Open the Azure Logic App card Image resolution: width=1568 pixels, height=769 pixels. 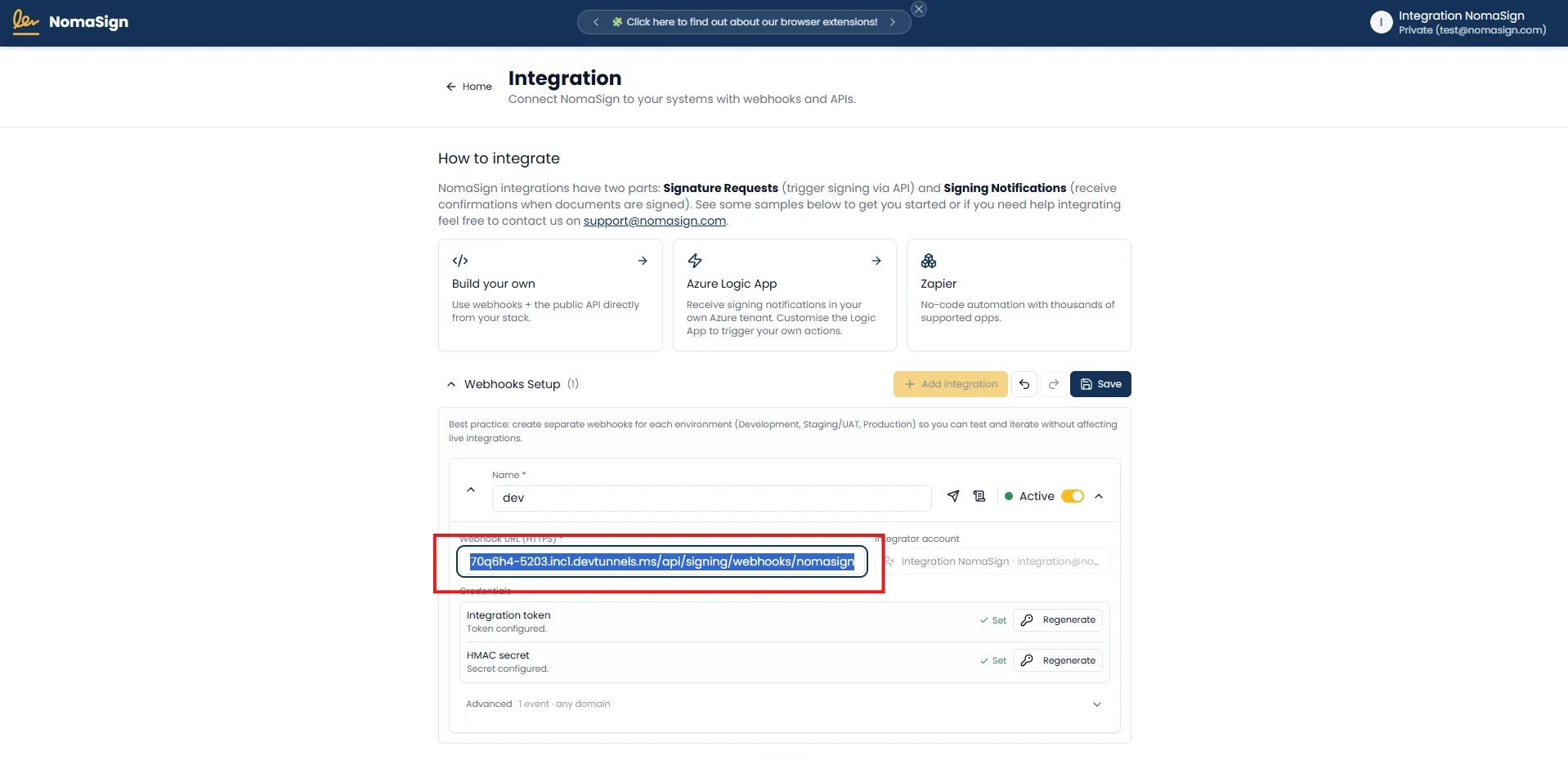784,295
